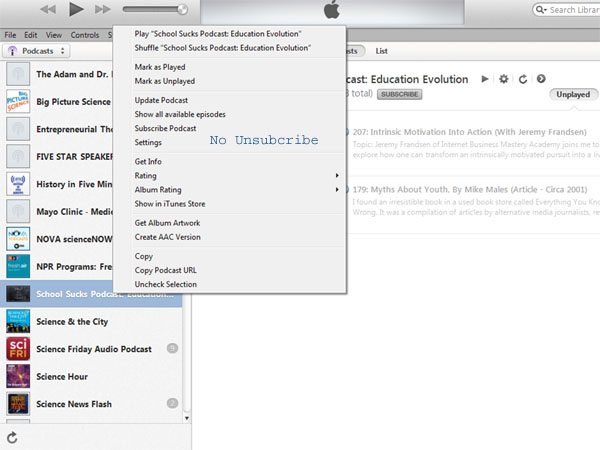
Task: Select the Entrepreneurial podcast row
Action: pos(59,129)
